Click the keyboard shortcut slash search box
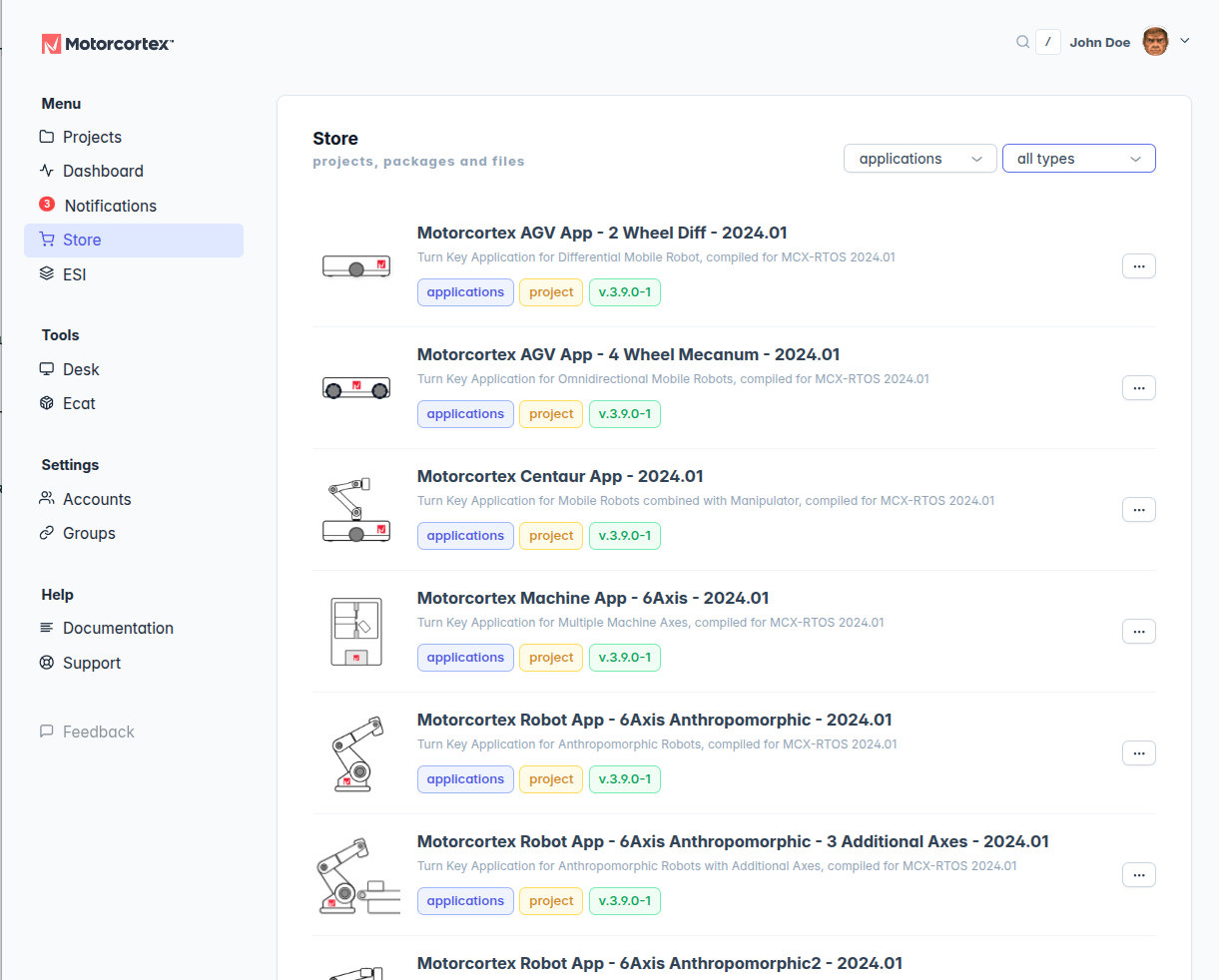This screenshot has width=1219, height=980. tap(1047, 42)
